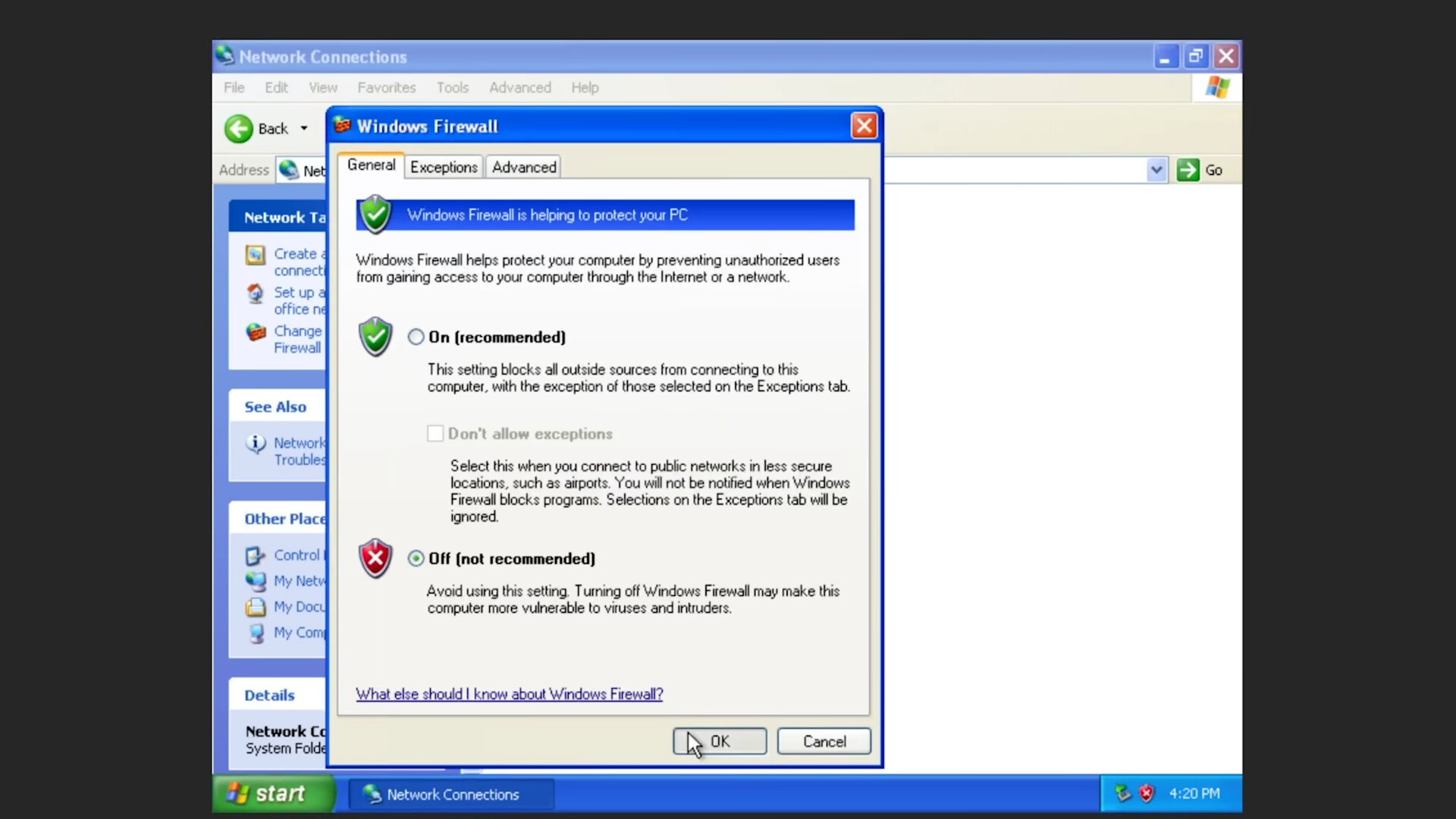Click the Create a new connection icon

pyautogui.click(x=256, y=255)
